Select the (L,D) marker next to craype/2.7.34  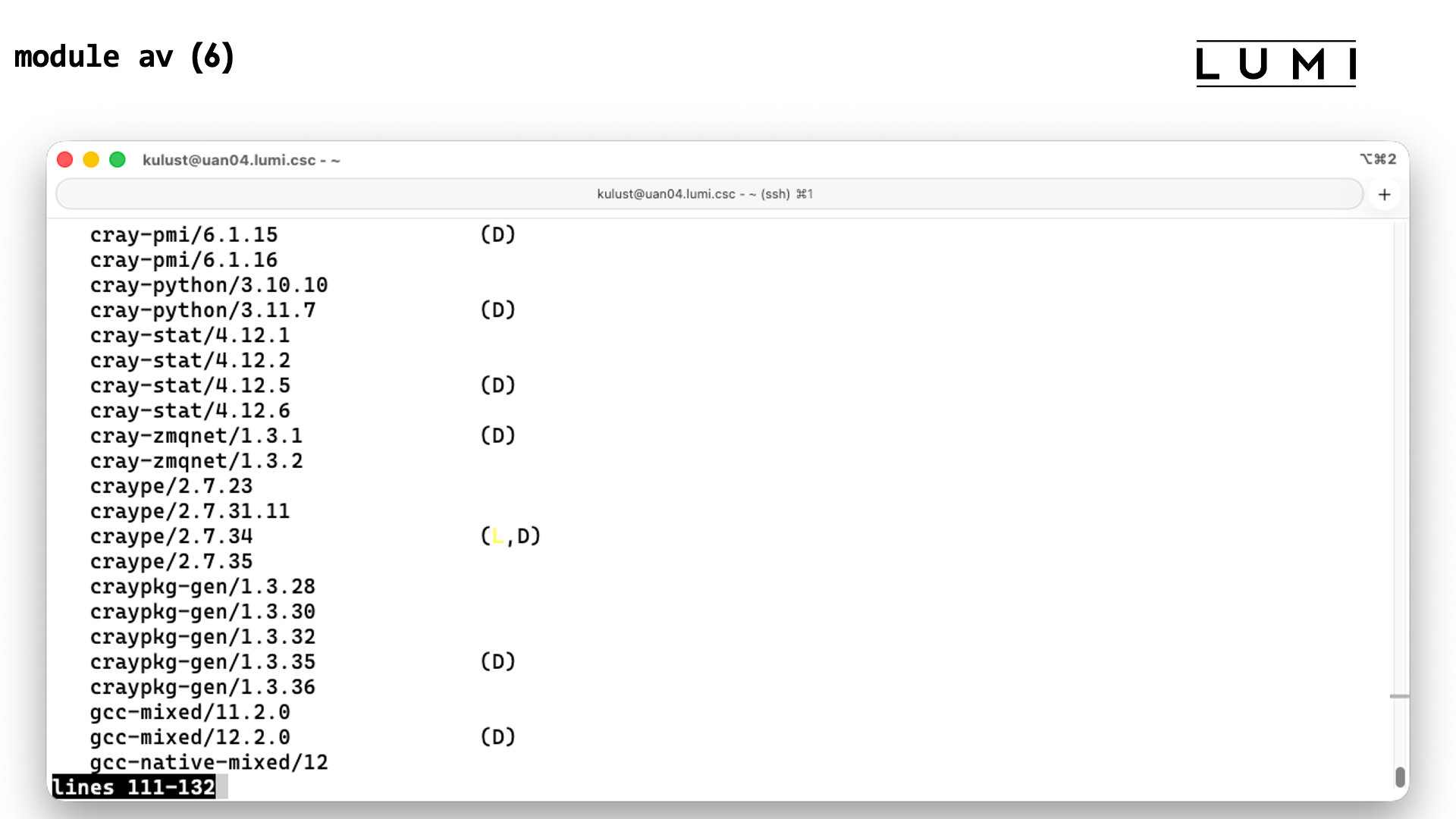(x=510, y=536)
